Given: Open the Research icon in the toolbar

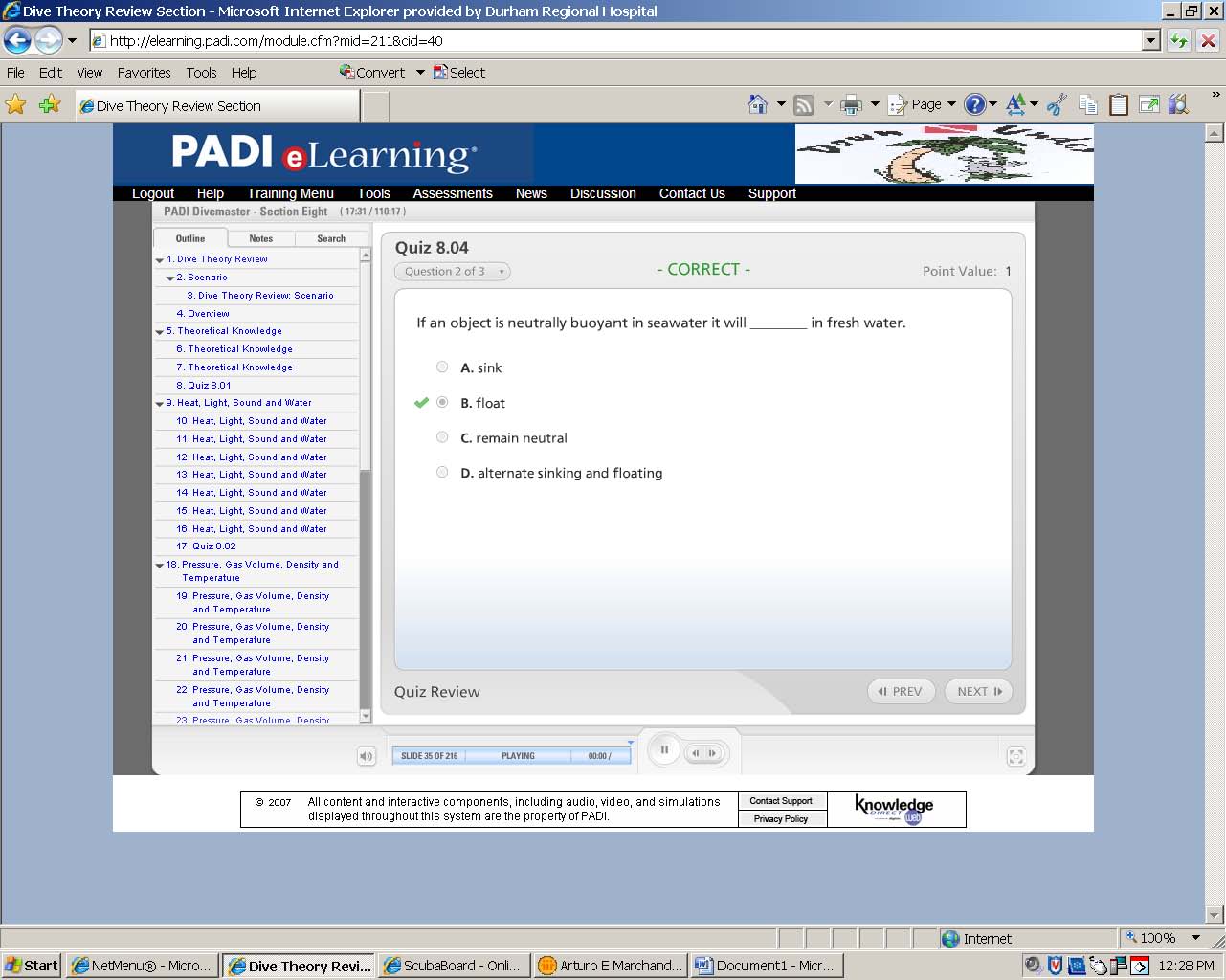Looking at the screenshot, I should click(x=1178, y=104).
